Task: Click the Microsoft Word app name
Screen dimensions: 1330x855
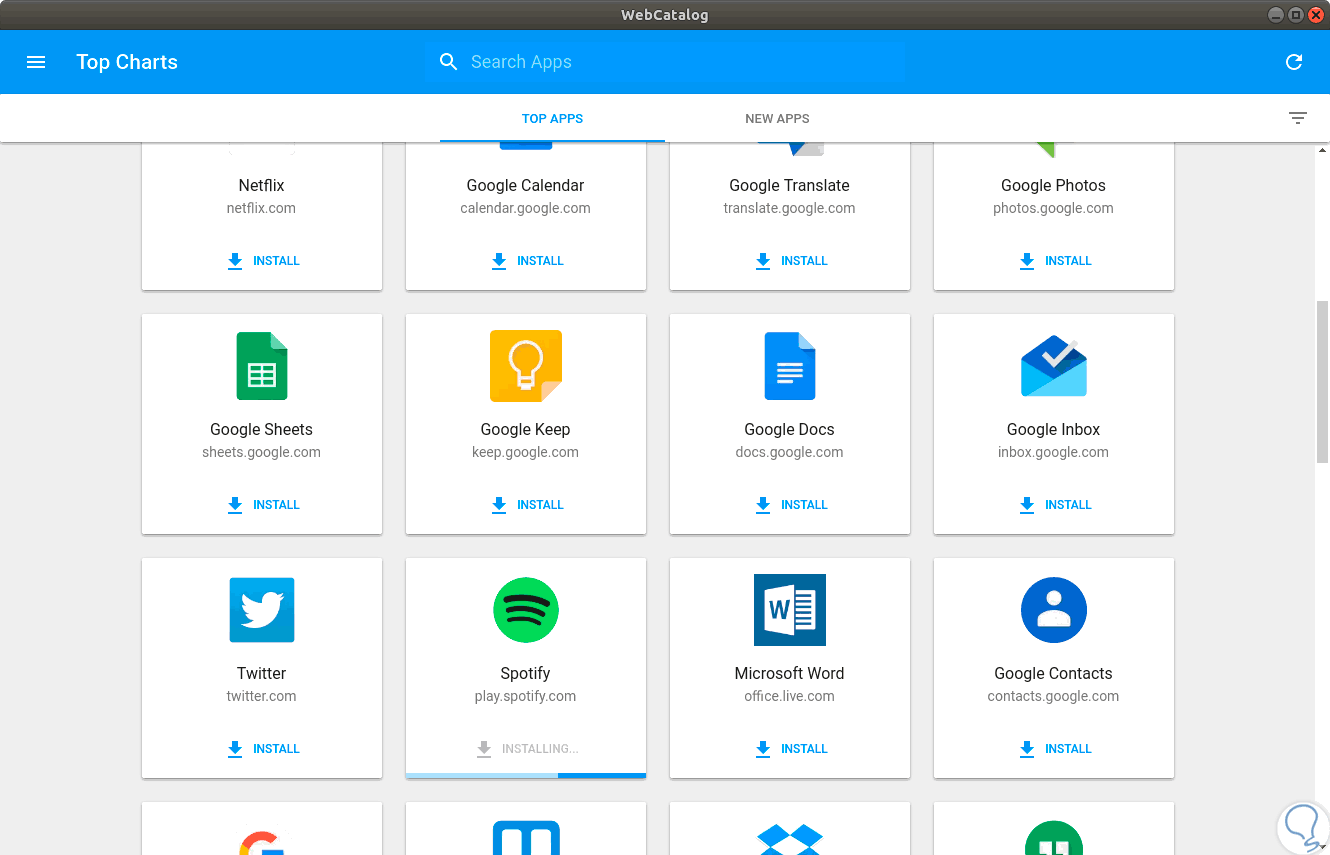Action: point(790,673)
